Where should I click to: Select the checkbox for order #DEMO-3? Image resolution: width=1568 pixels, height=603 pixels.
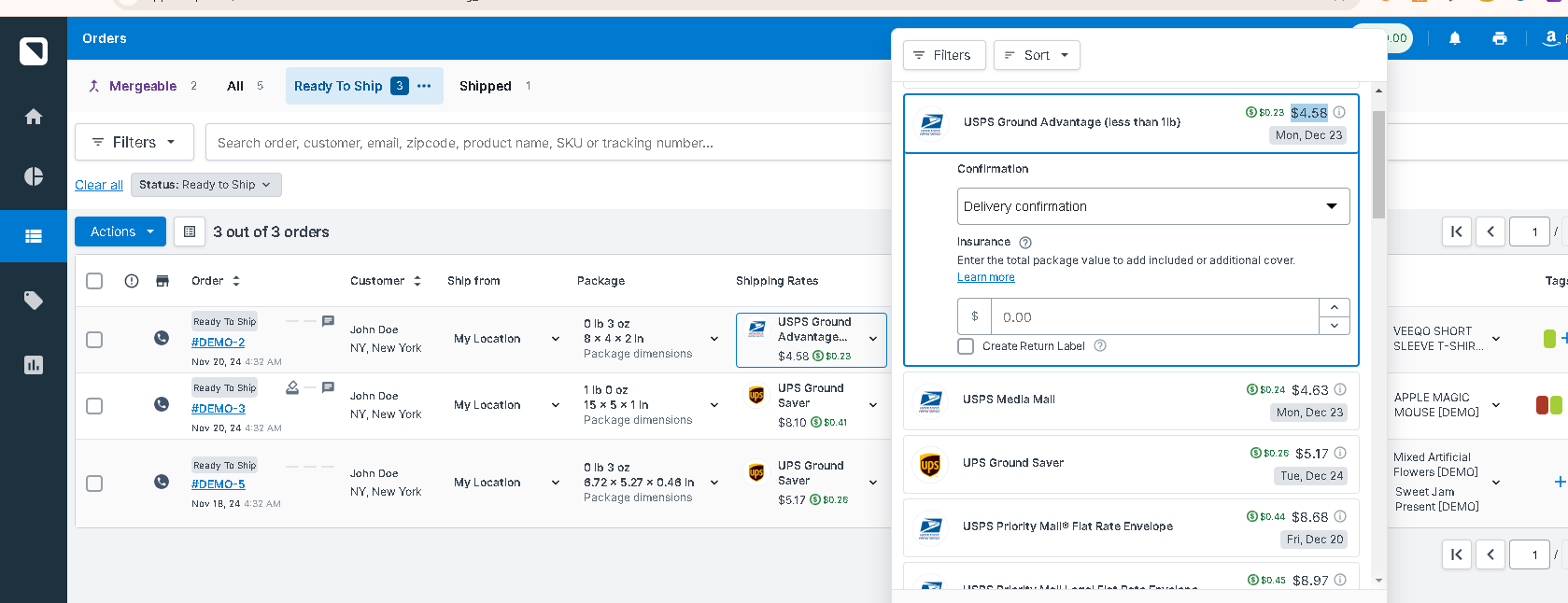point(94,406)
